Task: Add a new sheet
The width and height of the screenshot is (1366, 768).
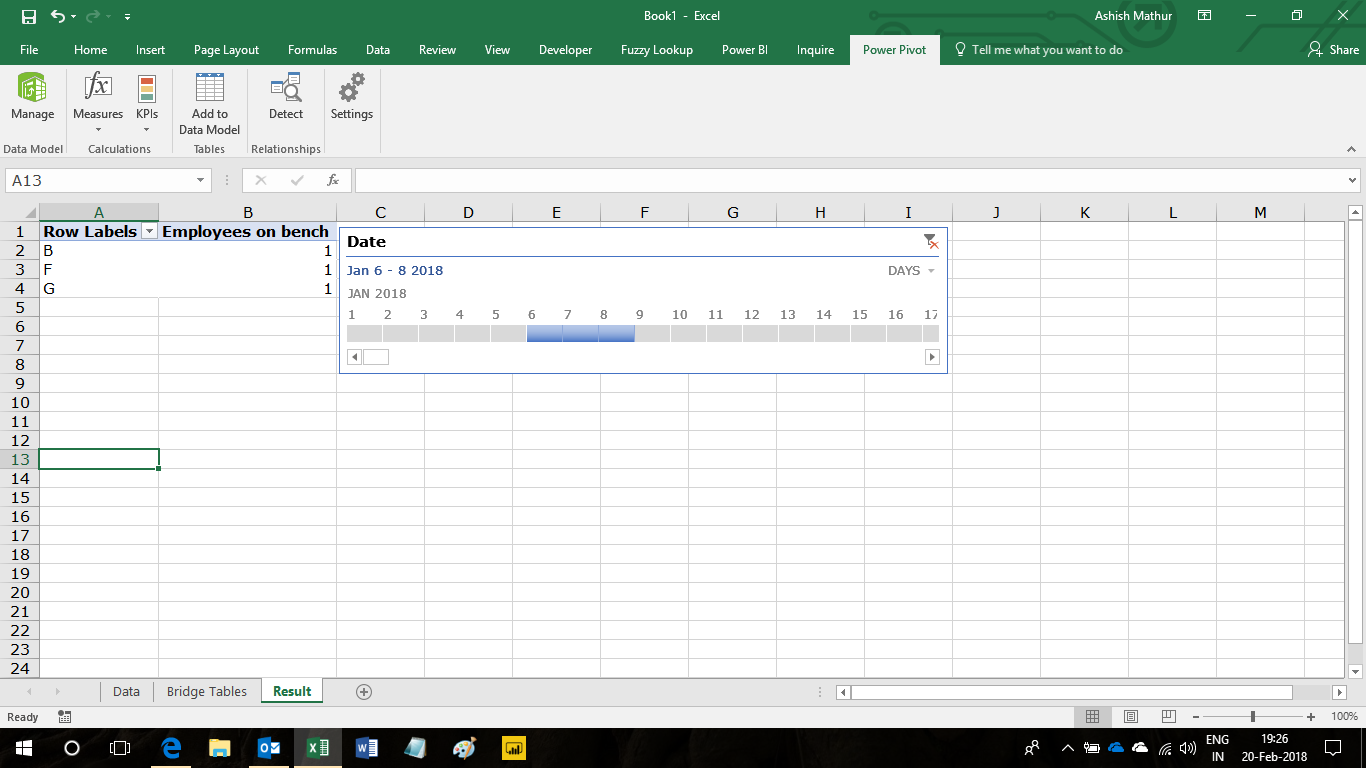Action: point(364,691)
